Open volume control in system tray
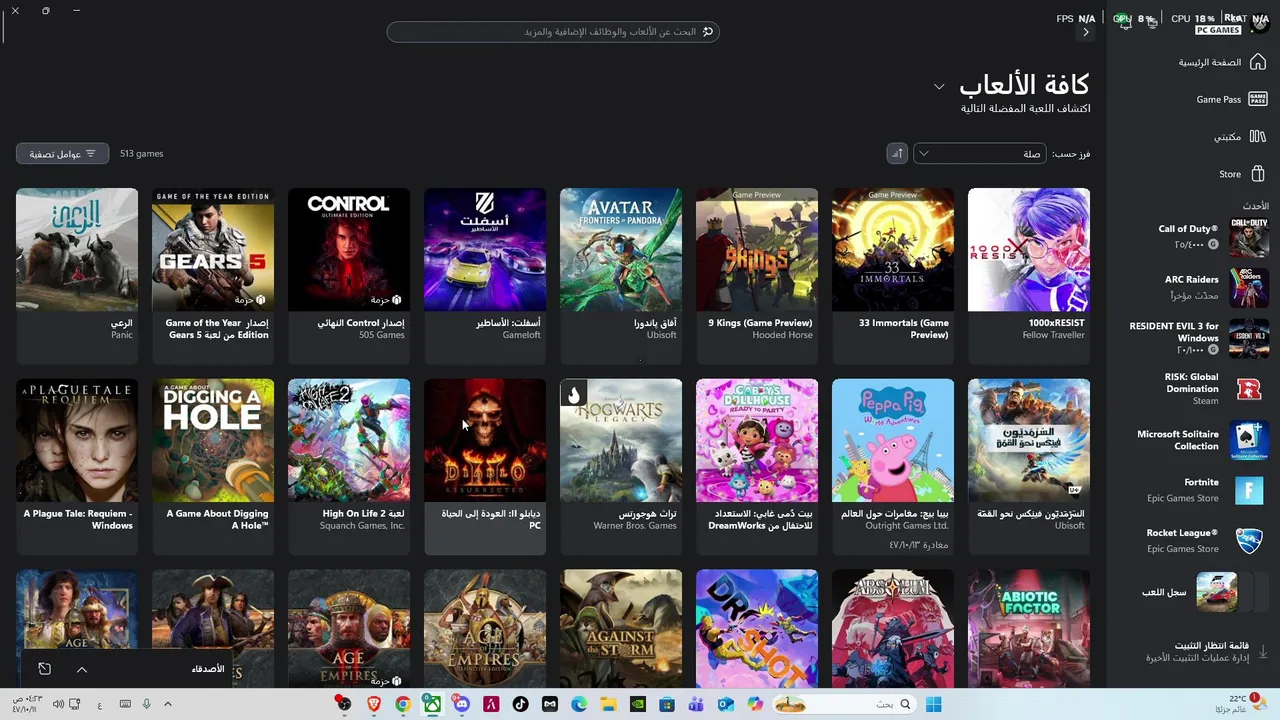 pos(58,704)
